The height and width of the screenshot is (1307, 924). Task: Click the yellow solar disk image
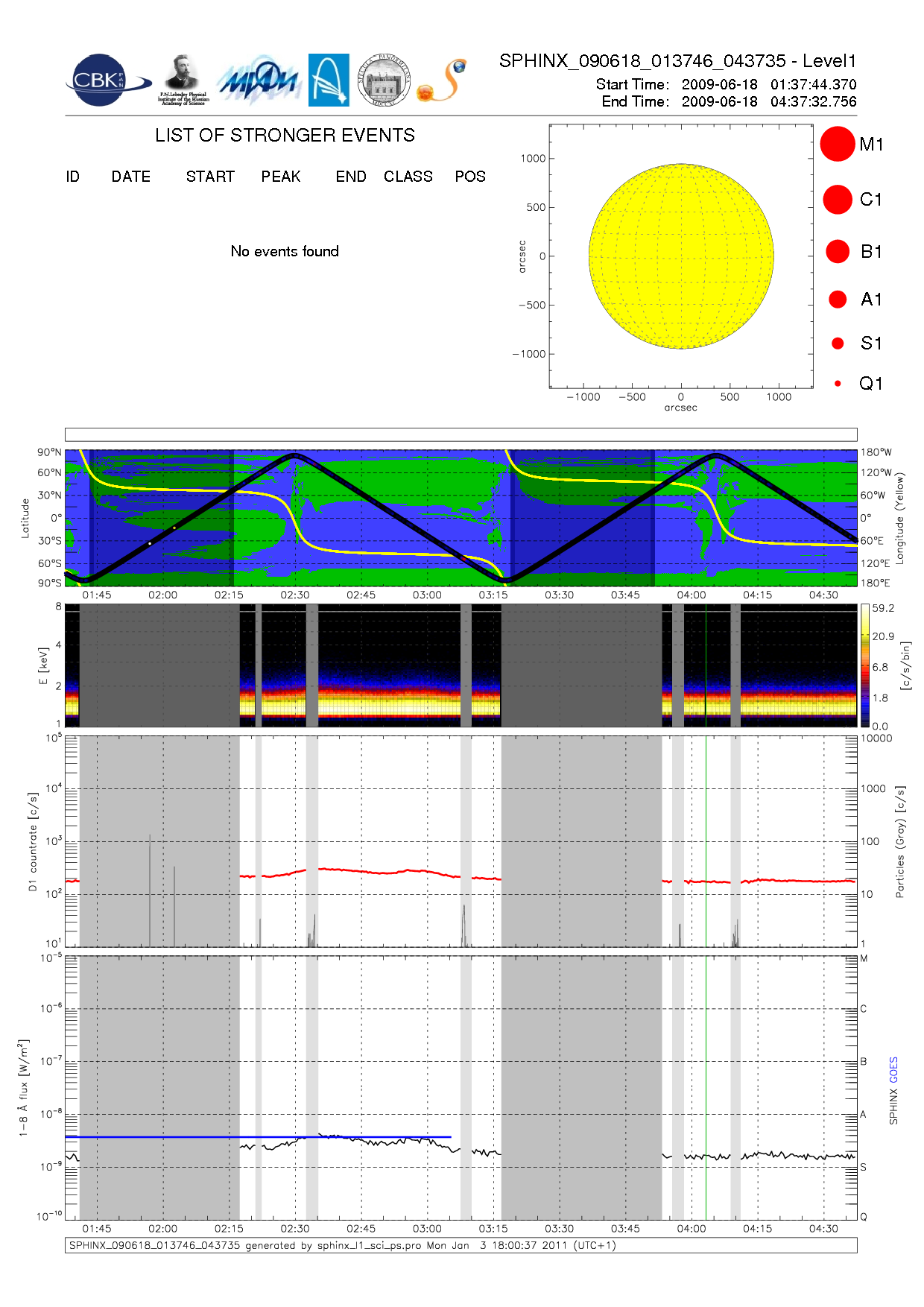point(681,256)
